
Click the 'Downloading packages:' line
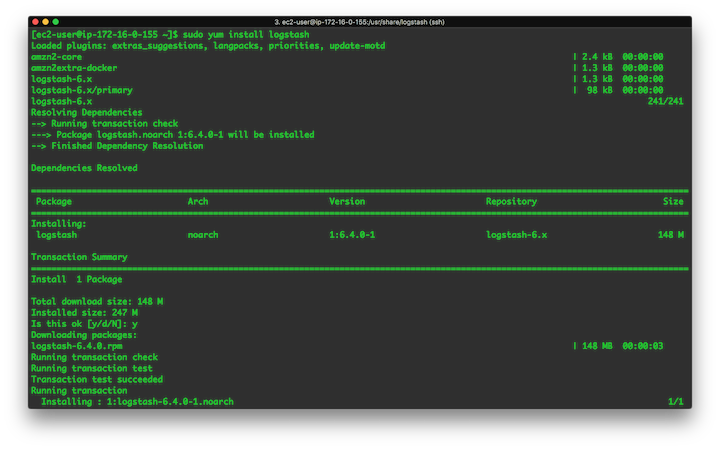coord(84,335)
